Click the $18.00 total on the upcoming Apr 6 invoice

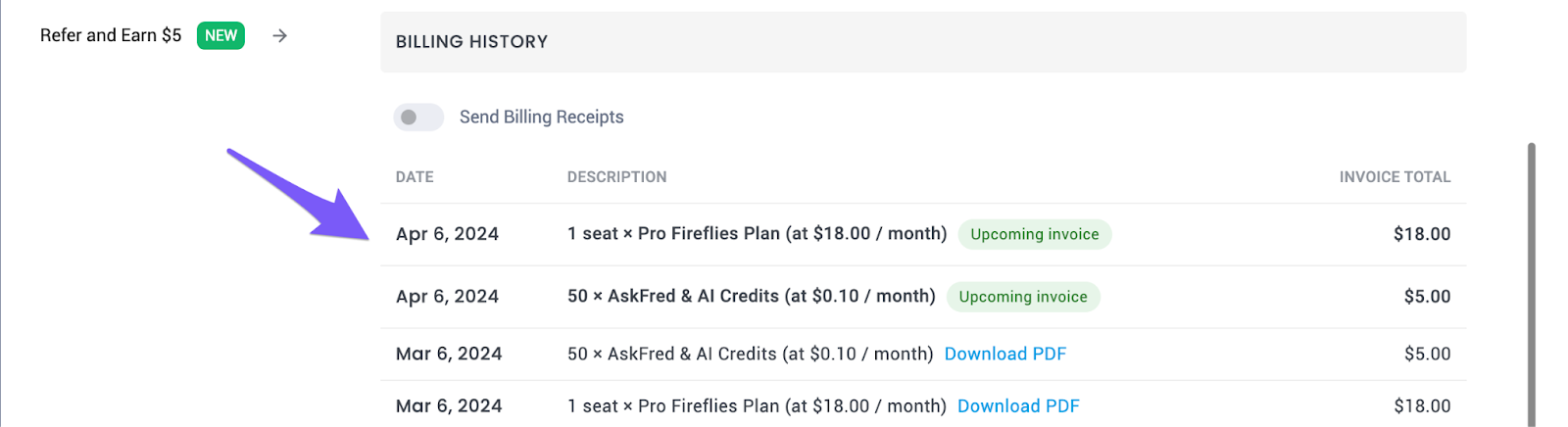pyautogui.click(x=1421, y=235)
